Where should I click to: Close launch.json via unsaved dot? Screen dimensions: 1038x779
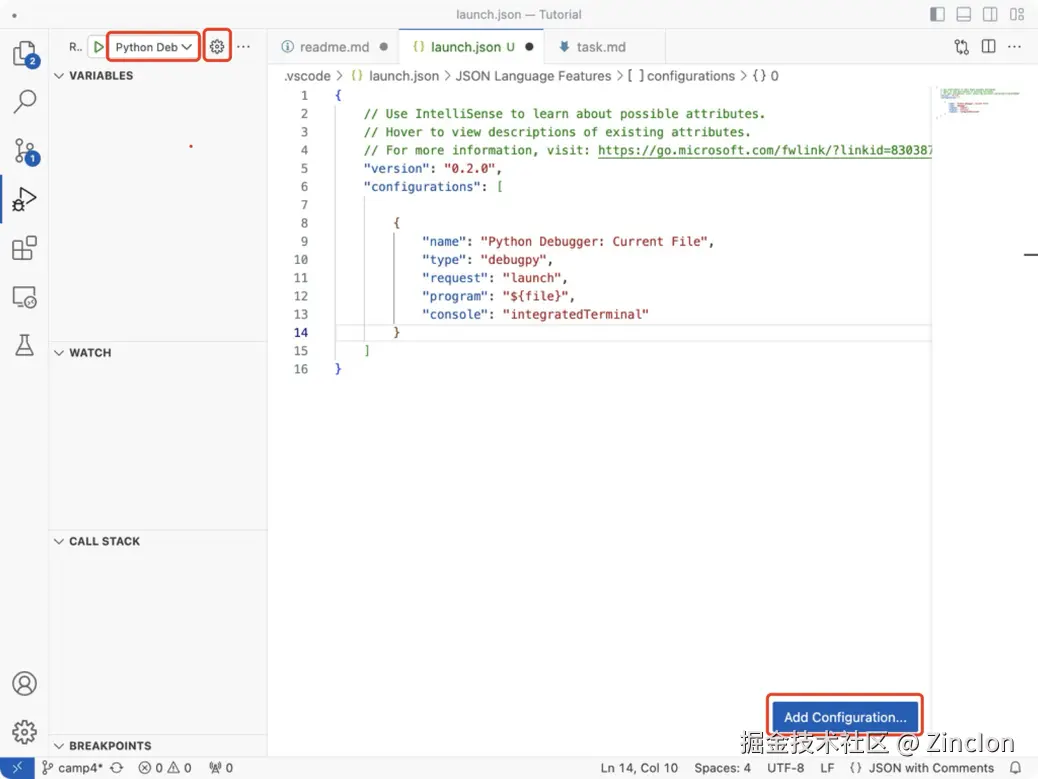(x=529, y=47)
